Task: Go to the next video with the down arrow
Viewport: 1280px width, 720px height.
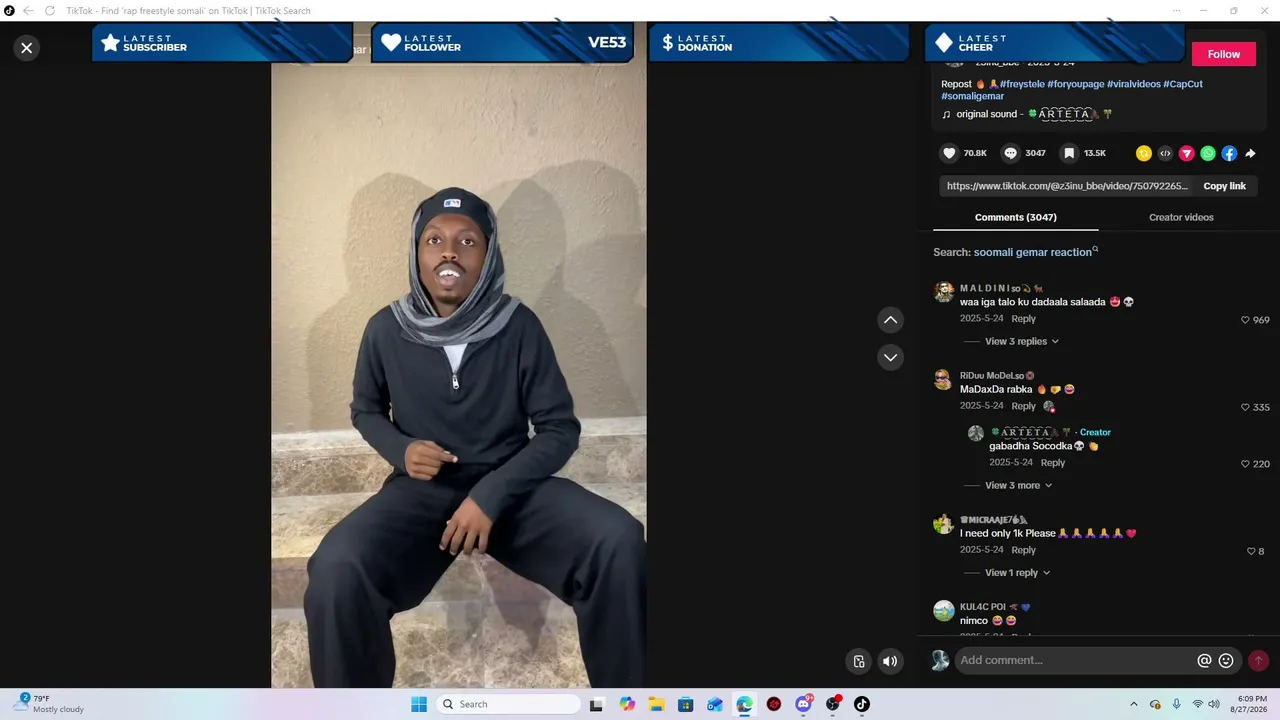Action: tap(890, 357)
